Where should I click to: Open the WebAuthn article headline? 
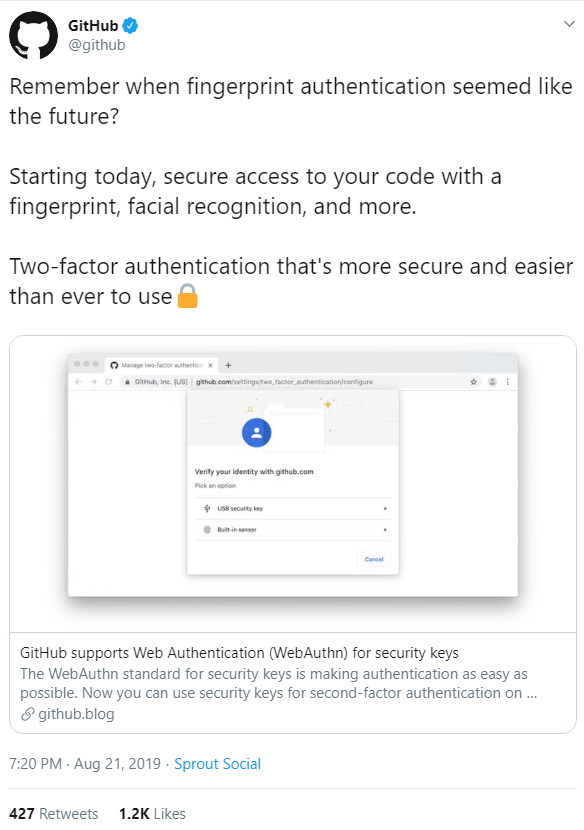click(x=239, y=653)
